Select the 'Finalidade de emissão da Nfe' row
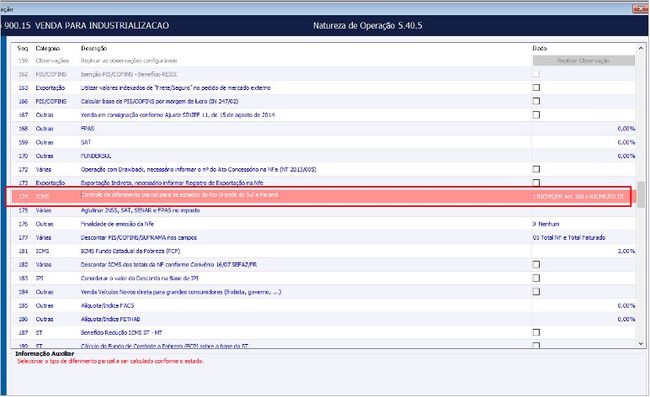The height and width of the screenshot is (397, 650). [x=117, y=224]
